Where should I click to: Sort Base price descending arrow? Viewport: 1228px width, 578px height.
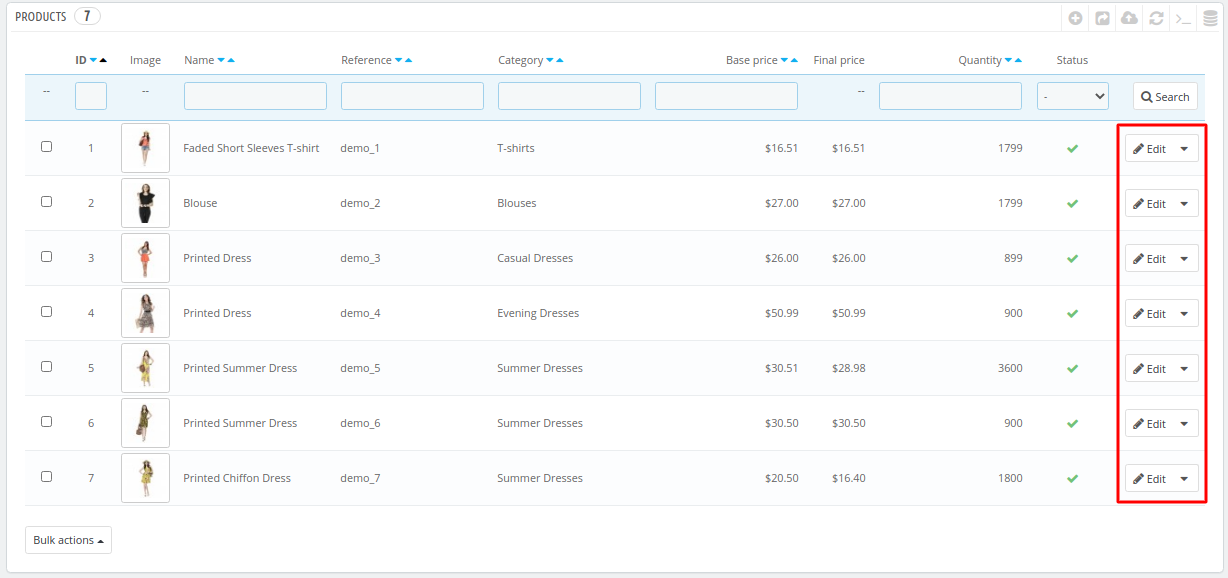pos(784,60)
